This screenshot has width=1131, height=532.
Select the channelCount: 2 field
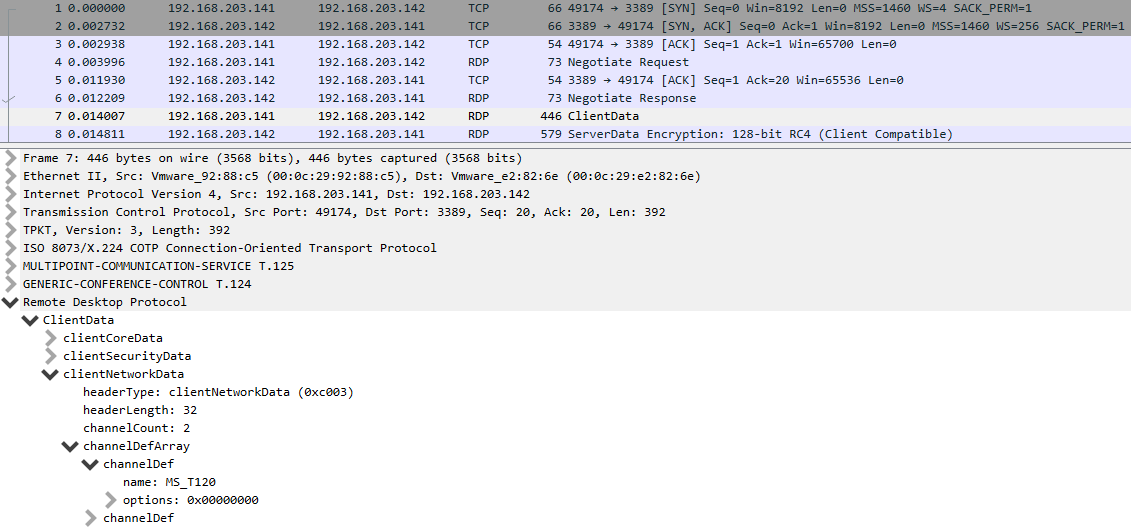click(136, 428)
